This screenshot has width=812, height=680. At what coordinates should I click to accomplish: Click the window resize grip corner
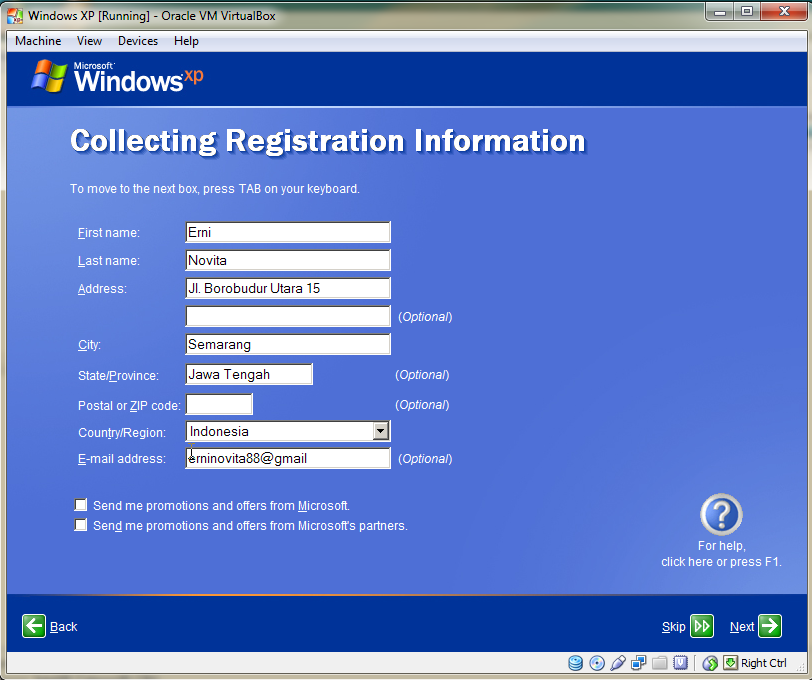click(x=800, y=668)
